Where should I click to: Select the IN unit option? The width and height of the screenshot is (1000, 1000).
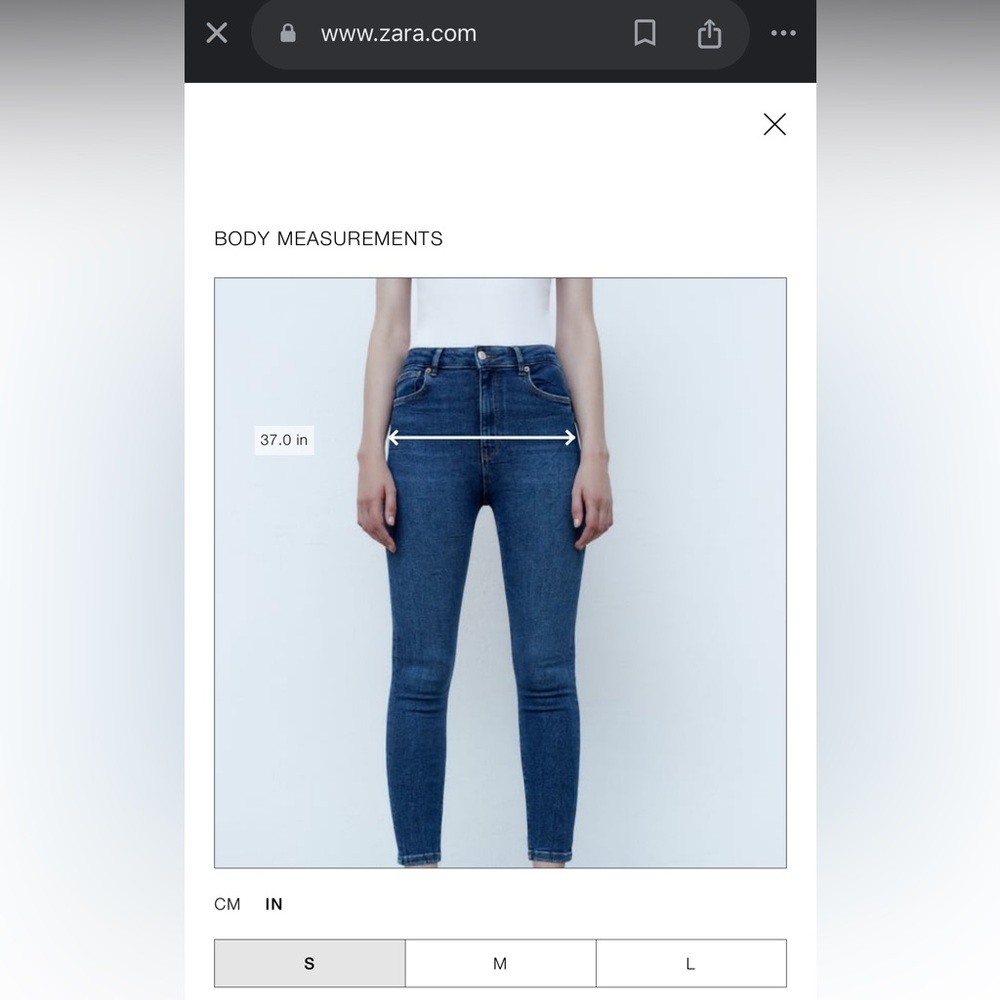click(274, 904)
